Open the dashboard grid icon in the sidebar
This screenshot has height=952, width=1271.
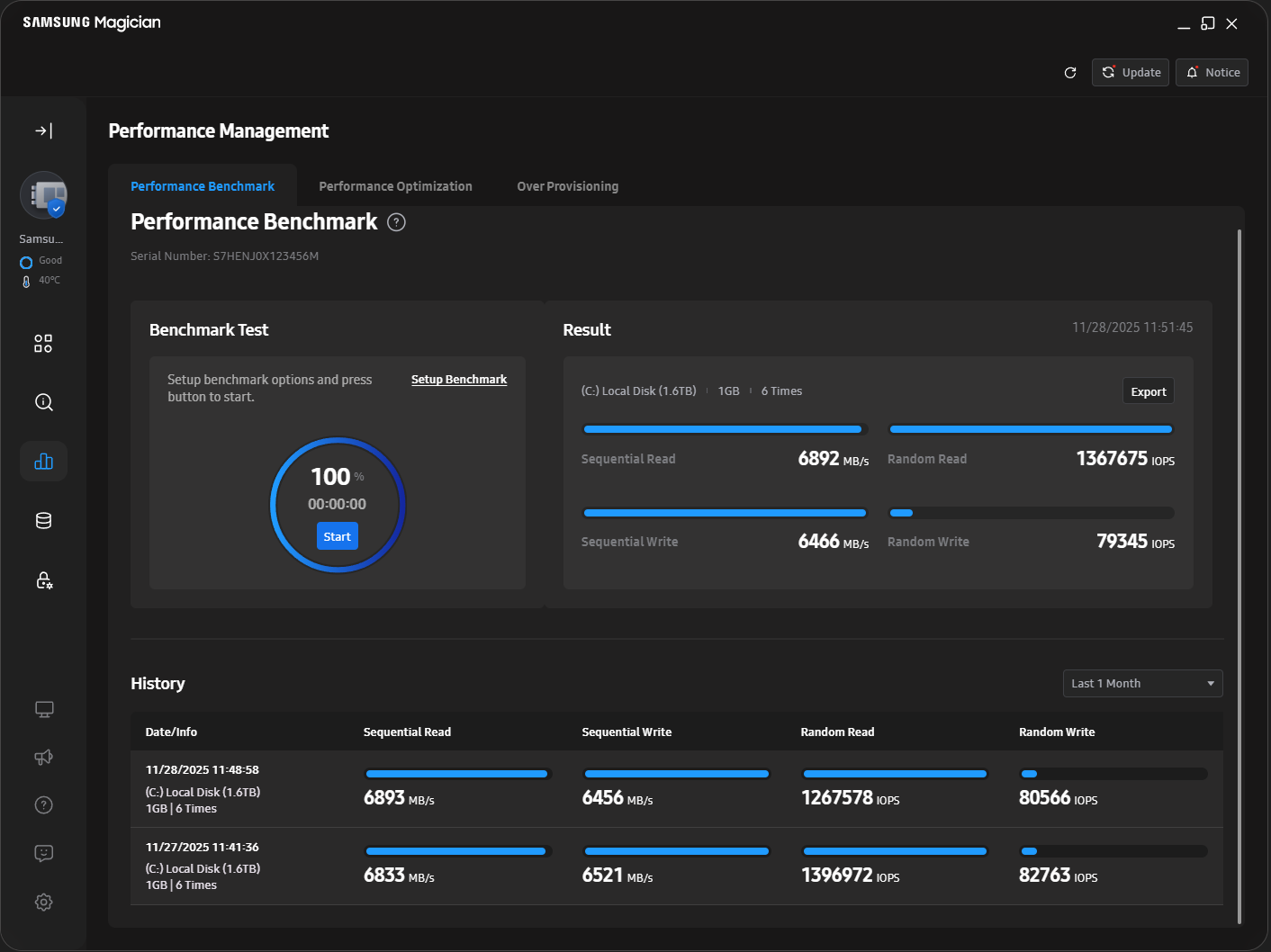pos(43,344)
